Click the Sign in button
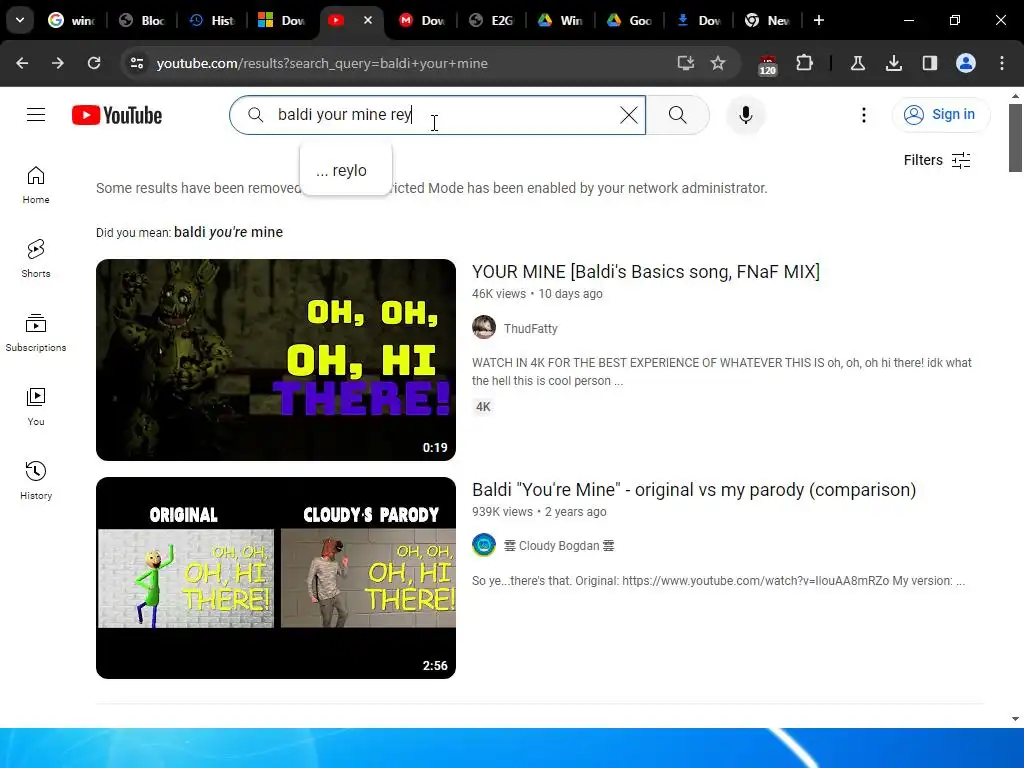Viewport: 1024px width, 768px height. click(x=940, y=115)
